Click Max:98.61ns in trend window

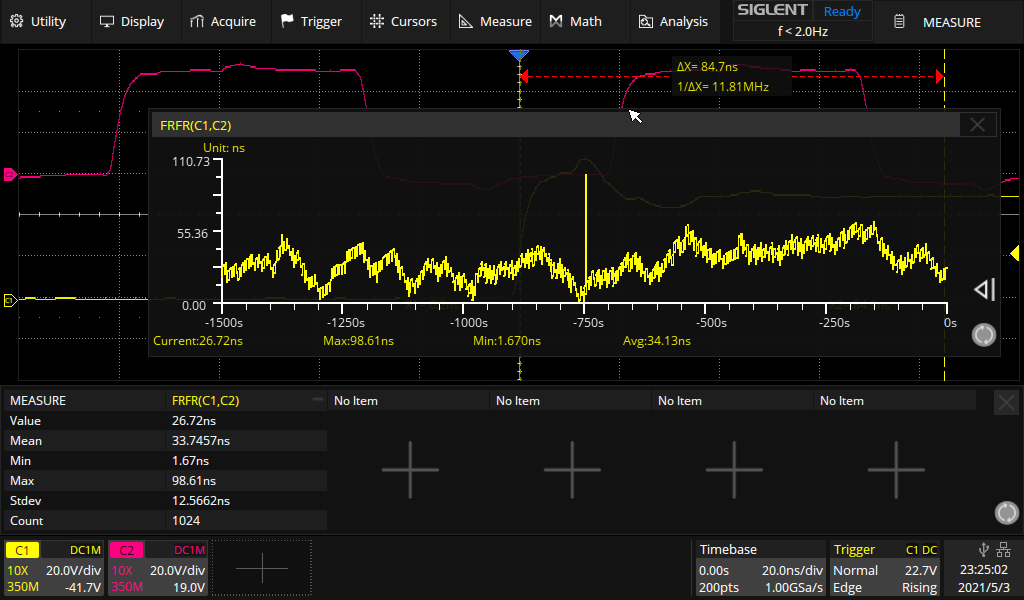click(359, 341)
